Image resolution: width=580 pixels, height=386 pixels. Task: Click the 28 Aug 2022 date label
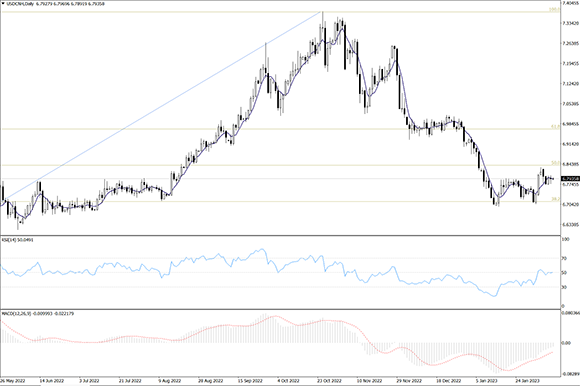(x=210, y=380)
